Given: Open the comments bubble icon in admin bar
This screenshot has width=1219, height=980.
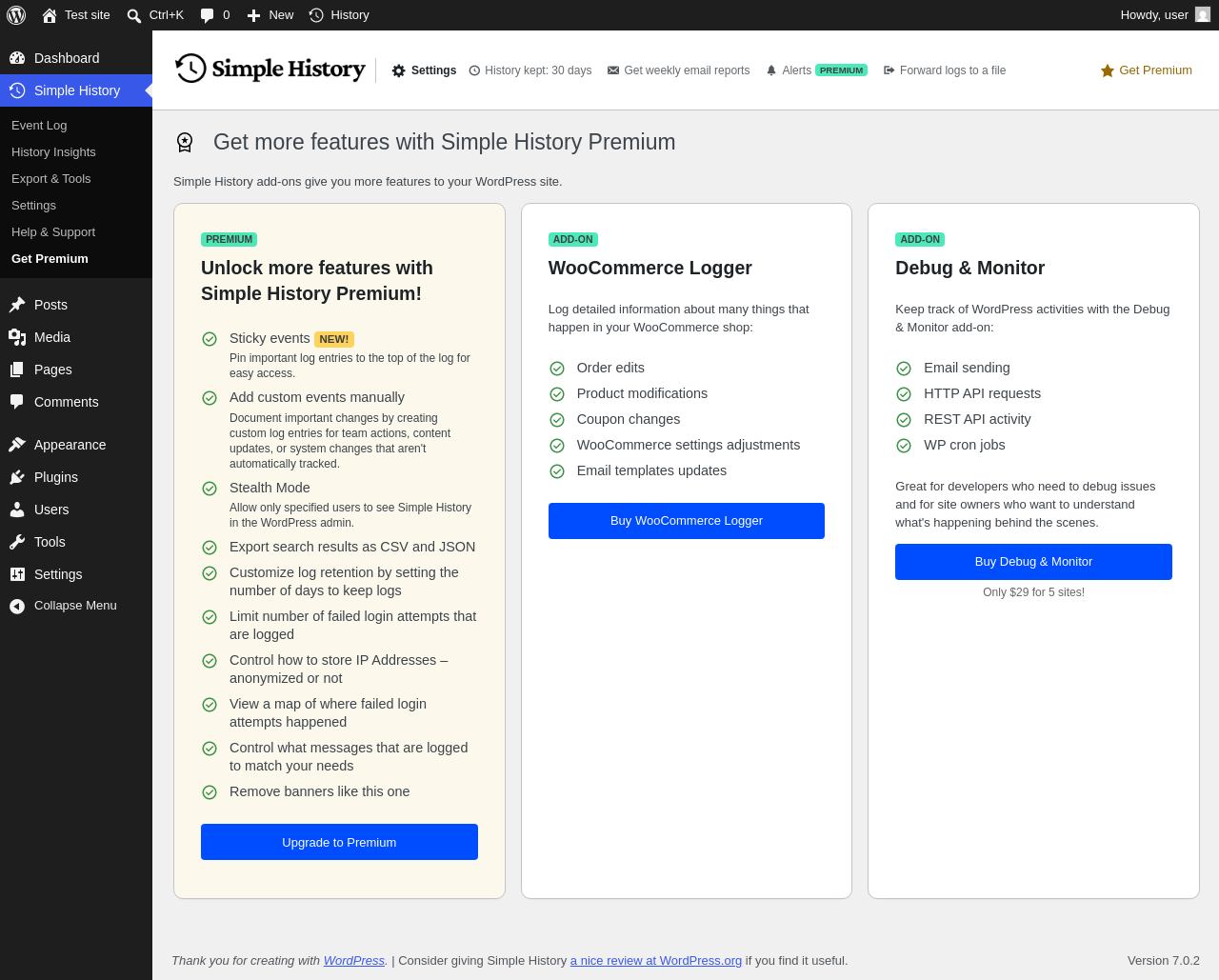Looking at the screenshot, I should point(208,15).
